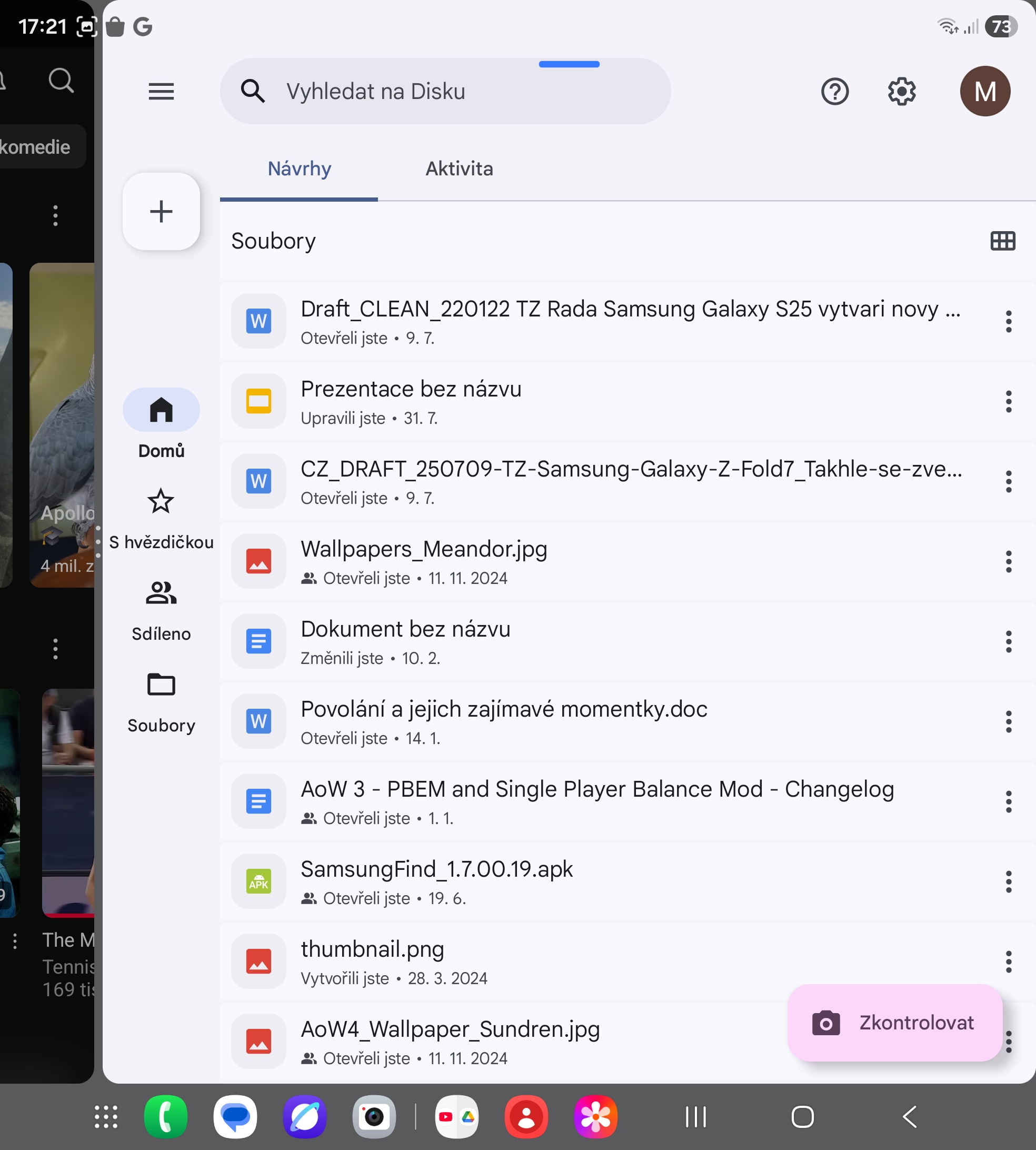
Task: Tap the home navigation button
Action: (x=803, y=1116)
